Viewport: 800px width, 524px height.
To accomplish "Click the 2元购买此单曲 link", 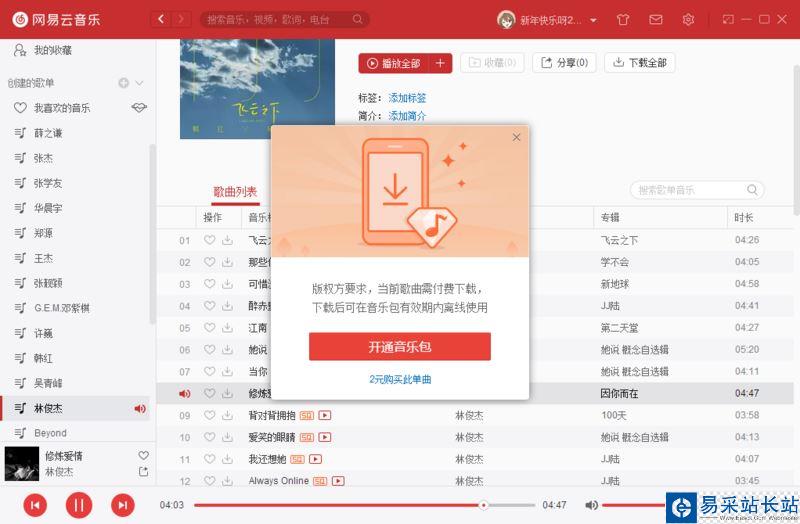I will [x=400, y=379].
